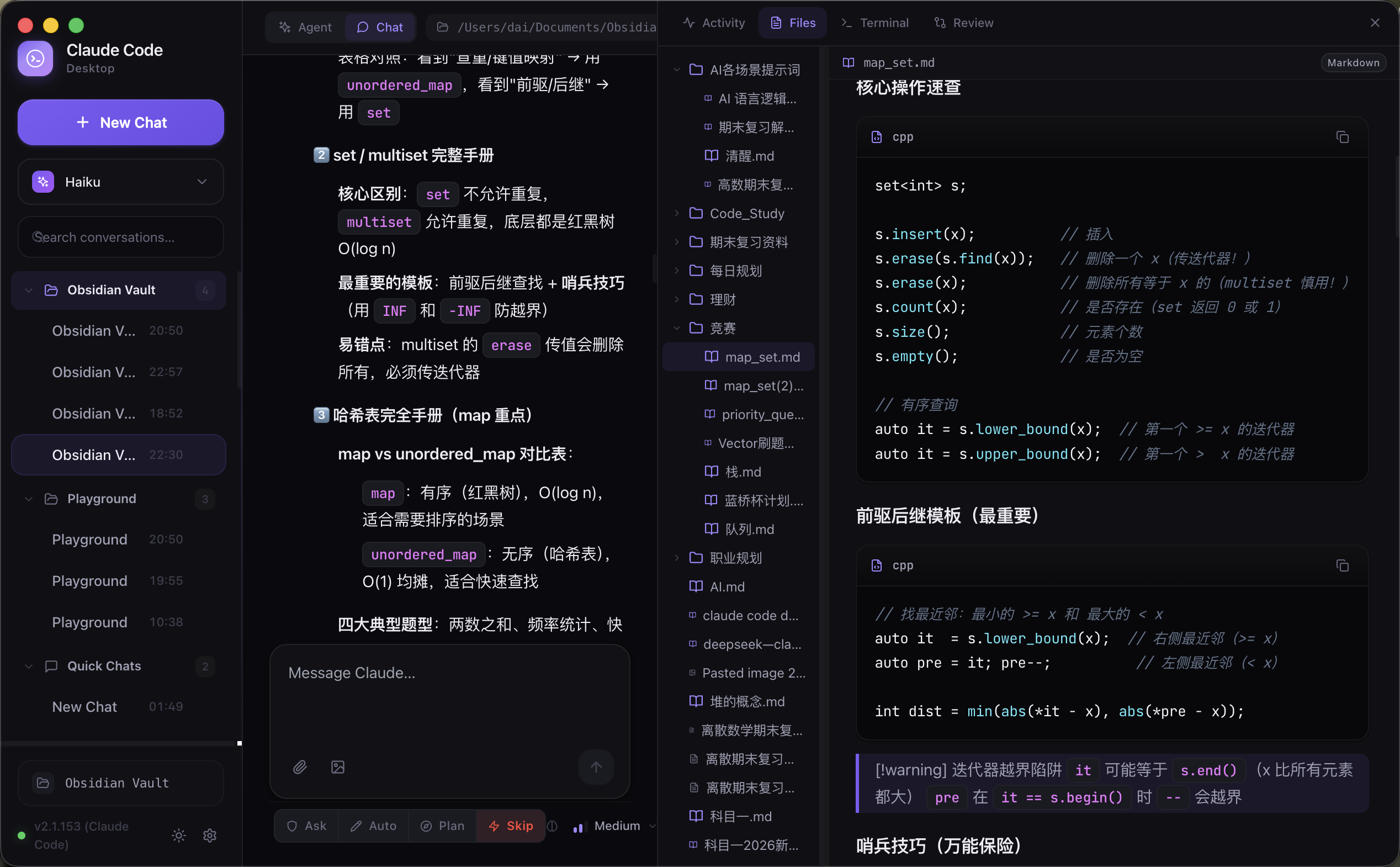The width and height of the screenshot is (1400, 867).
Task: Click the info icon next to Skip
Action: point(553,826)
